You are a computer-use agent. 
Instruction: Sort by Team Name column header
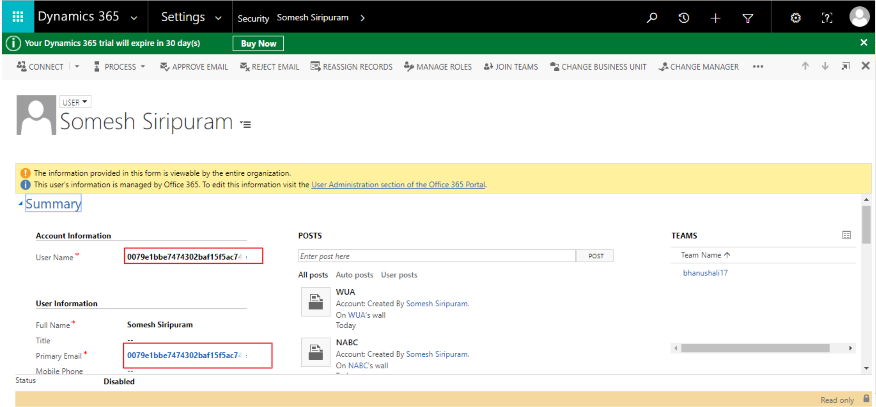click(705, 255)
